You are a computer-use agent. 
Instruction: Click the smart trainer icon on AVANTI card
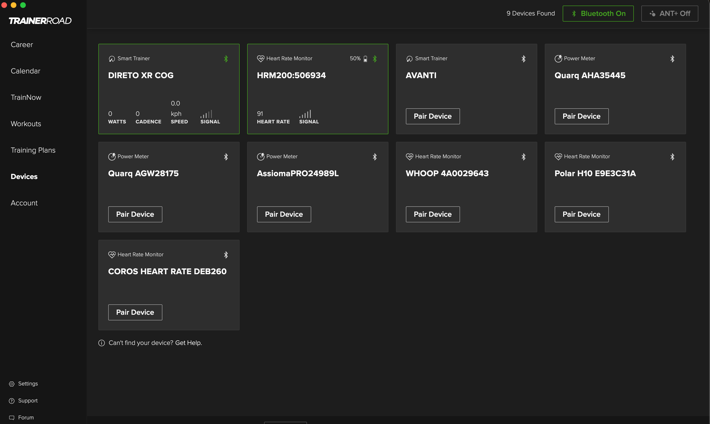tap(409, 59)
